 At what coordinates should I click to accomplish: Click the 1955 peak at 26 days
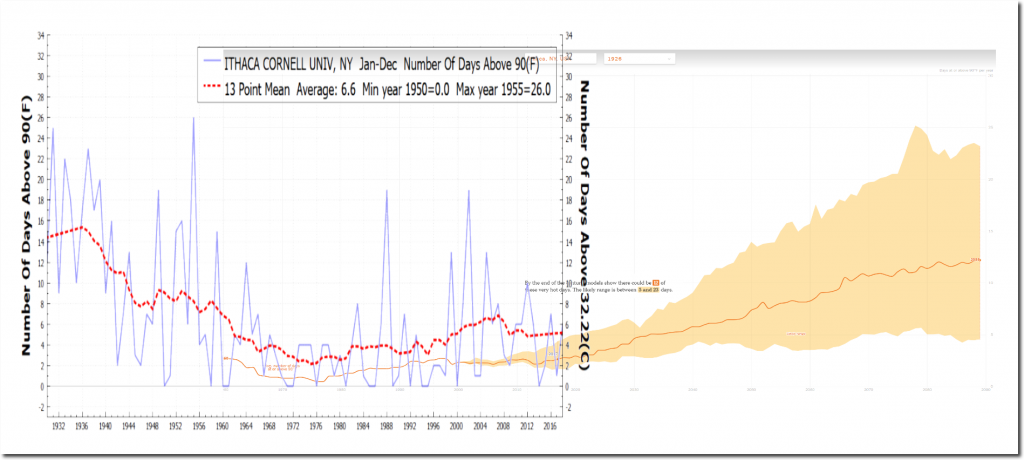[194, 119]
